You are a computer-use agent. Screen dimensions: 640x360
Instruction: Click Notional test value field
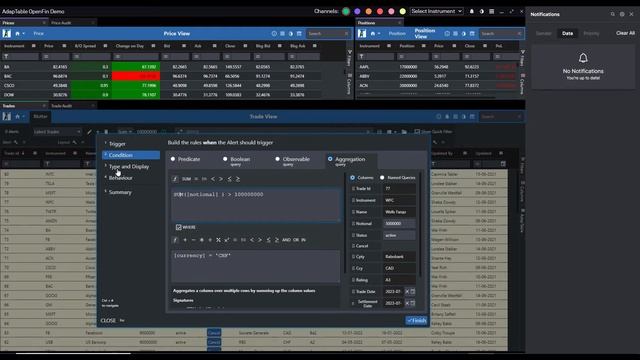coord(399,224)
